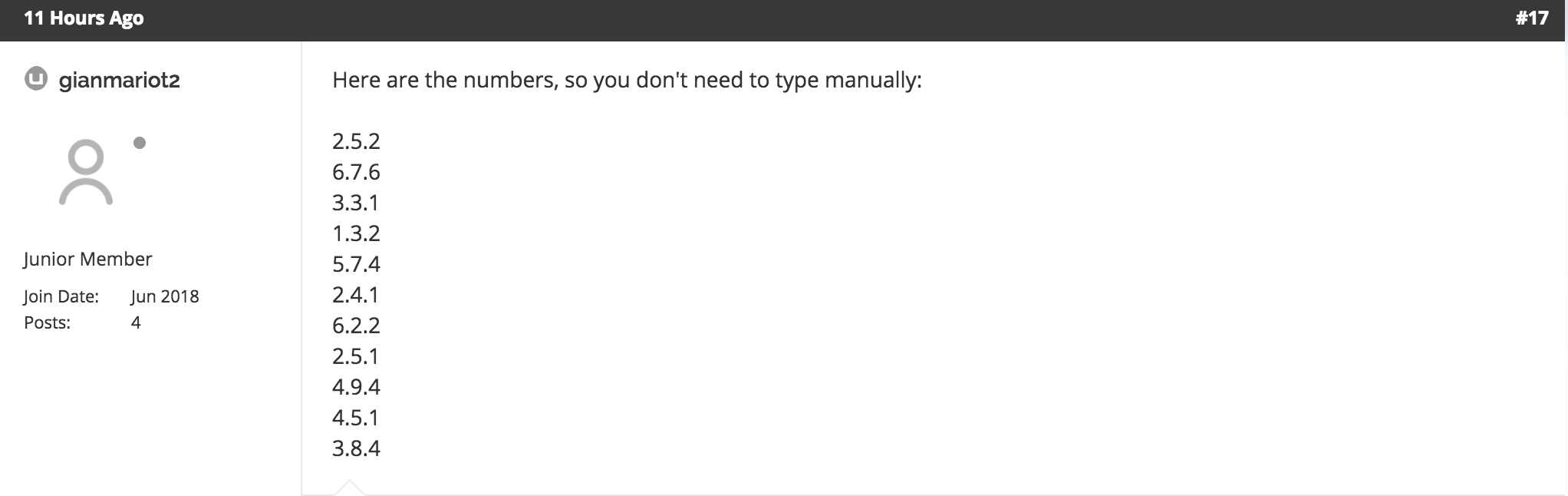Click the number line 1.3.2
This screenshot has height=496, width=1568.
point(356,233)
